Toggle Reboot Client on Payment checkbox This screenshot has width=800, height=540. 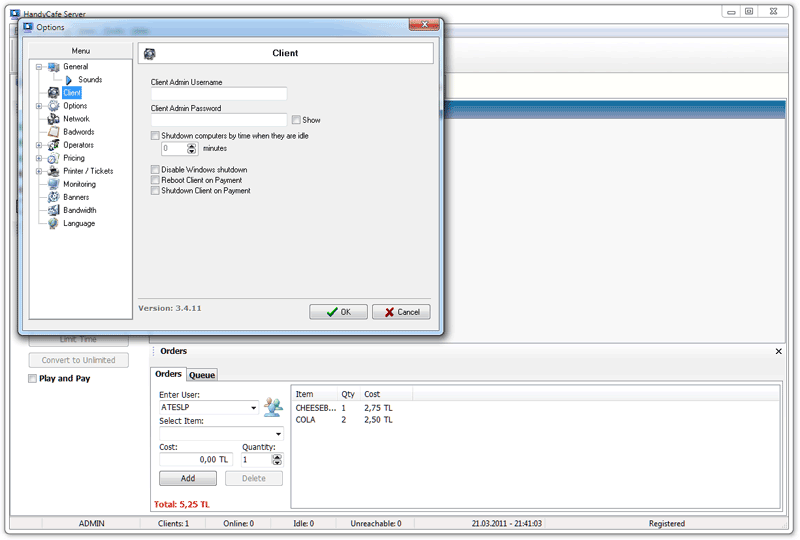coord(155,180)
